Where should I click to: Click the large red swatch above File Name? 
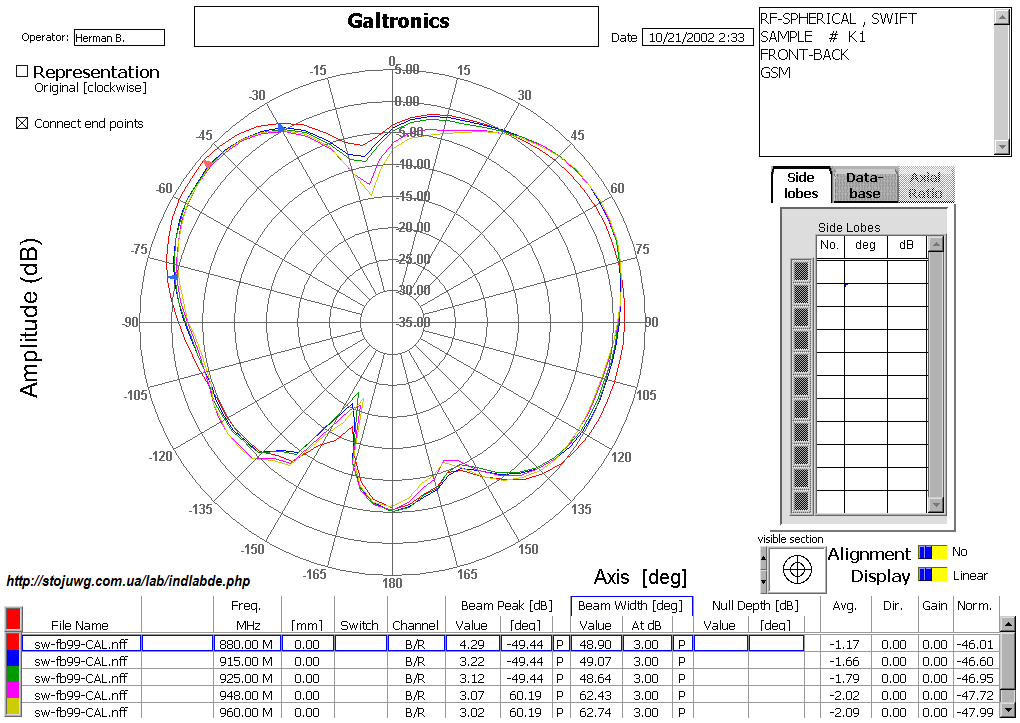tap(13, 618)
